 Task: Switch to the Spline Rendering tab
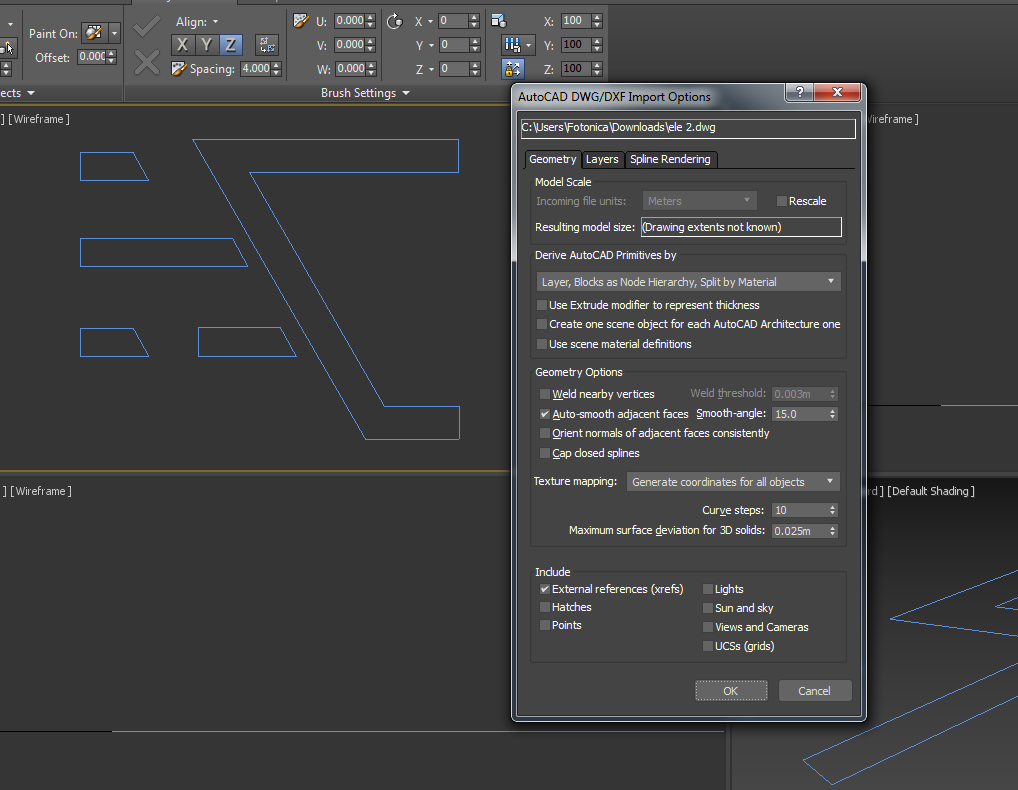pos(671,159)
